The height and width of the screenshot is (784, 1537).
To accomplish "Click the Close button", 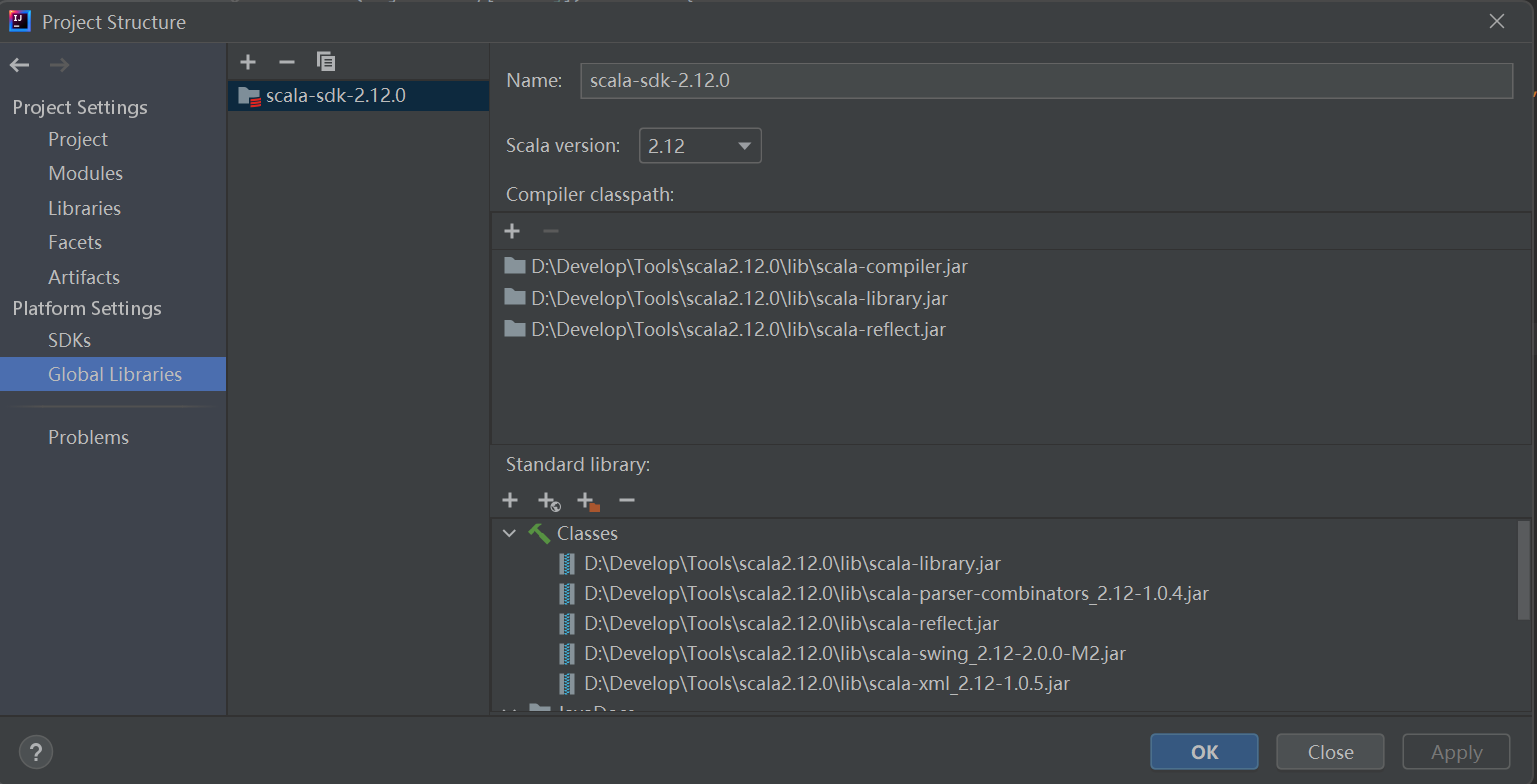I will point(1330,752).
